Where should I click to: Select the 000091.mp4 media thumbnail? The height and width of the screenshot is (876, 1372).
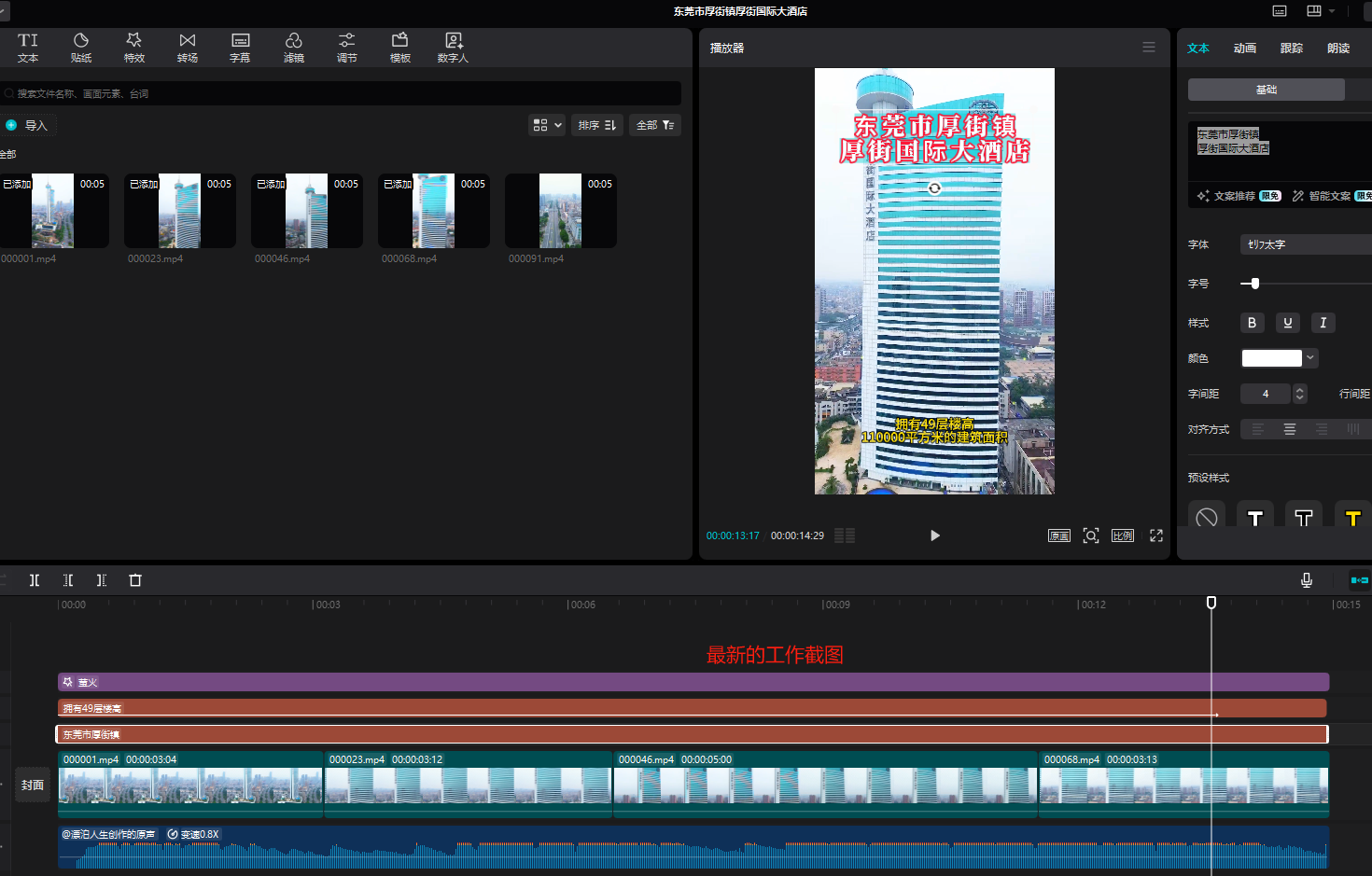tap(561, 211)
